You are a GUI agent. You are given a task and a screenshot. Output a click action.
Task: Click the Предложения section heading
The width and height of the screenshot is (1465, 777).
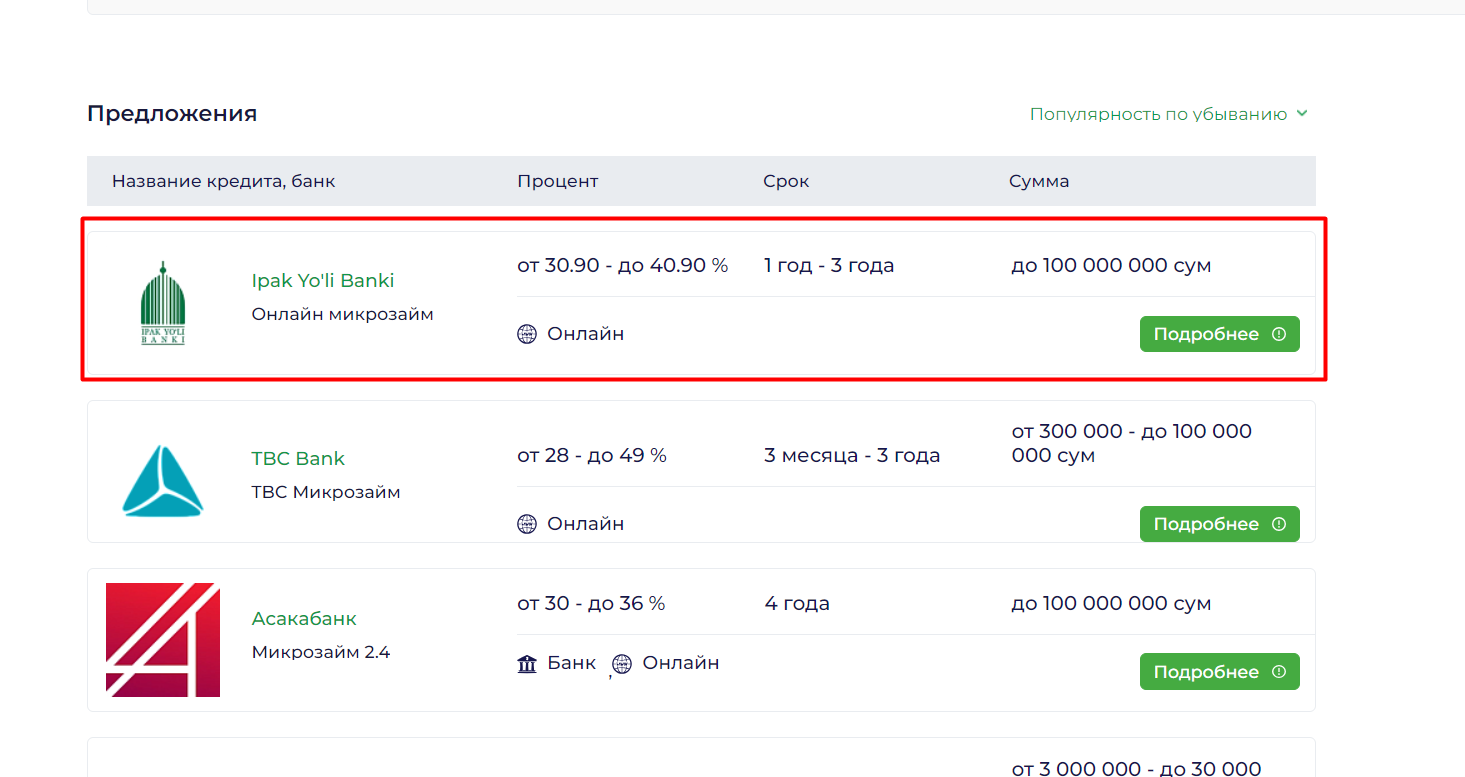point(172,114)
